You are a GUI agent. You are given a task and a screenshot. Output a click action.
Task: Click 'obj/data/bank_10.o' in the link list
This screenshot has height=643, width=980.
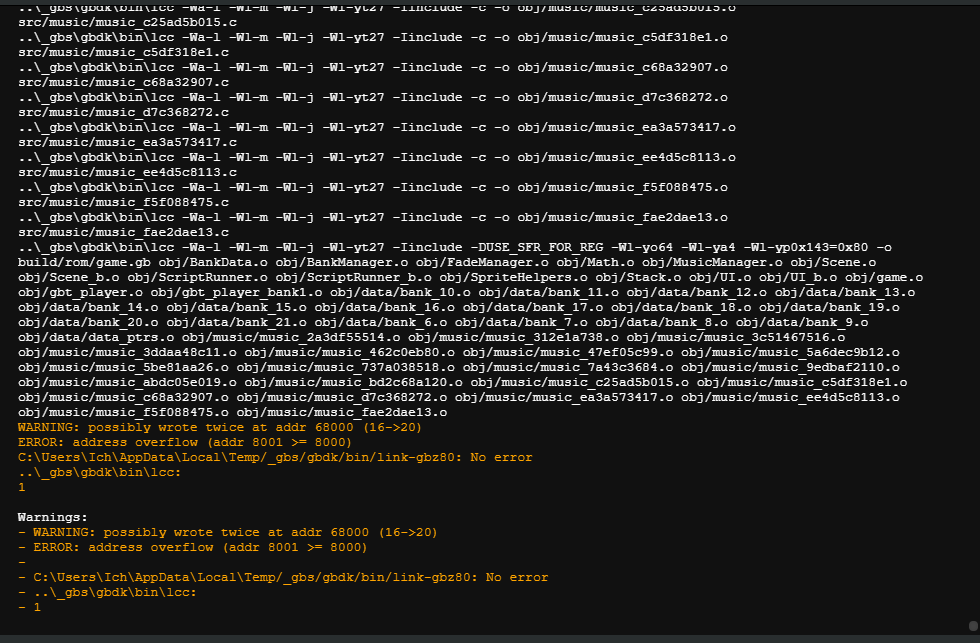click(x=400, y=292)
